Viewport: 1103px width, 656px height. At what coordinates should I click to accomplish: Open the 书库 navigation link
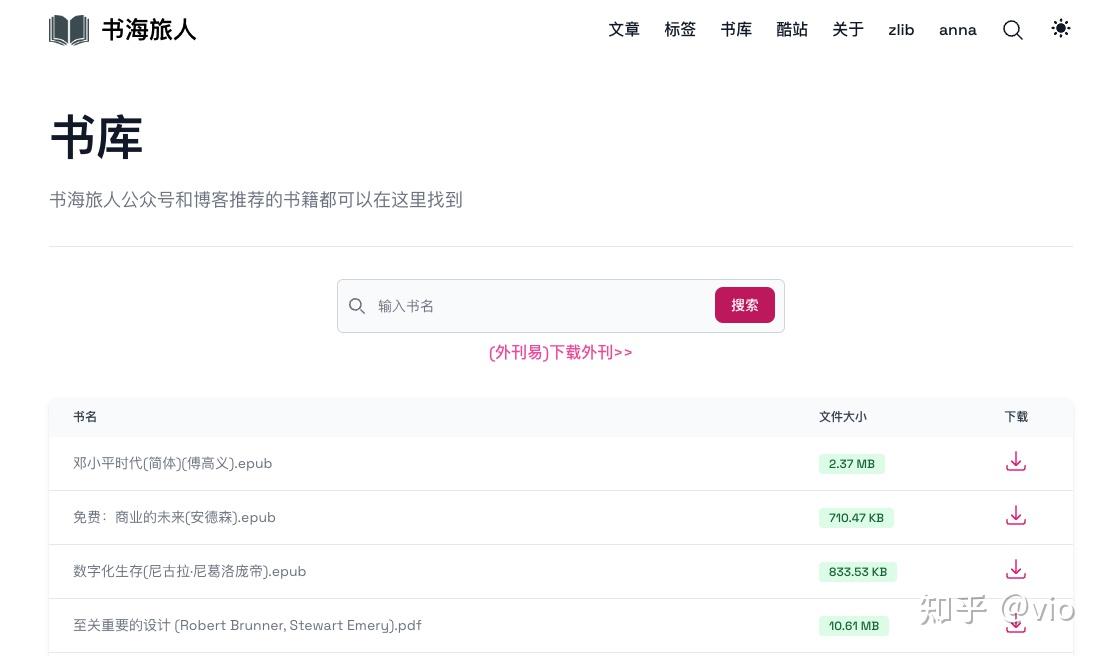pyautogui.click(x=736, y=30)
